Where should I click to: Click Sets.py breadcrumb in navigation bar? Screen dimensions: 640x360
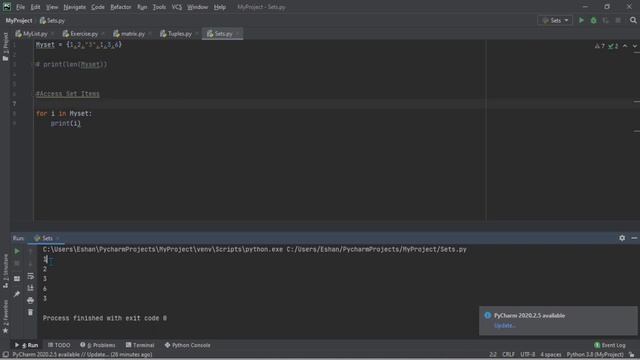pos(52,20)
